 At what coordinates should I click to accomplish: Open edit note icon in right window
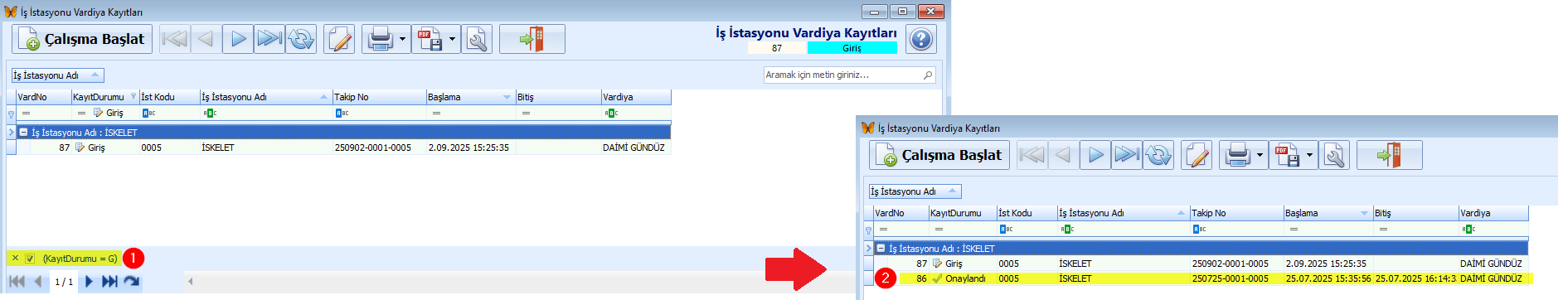(1197, 155)
